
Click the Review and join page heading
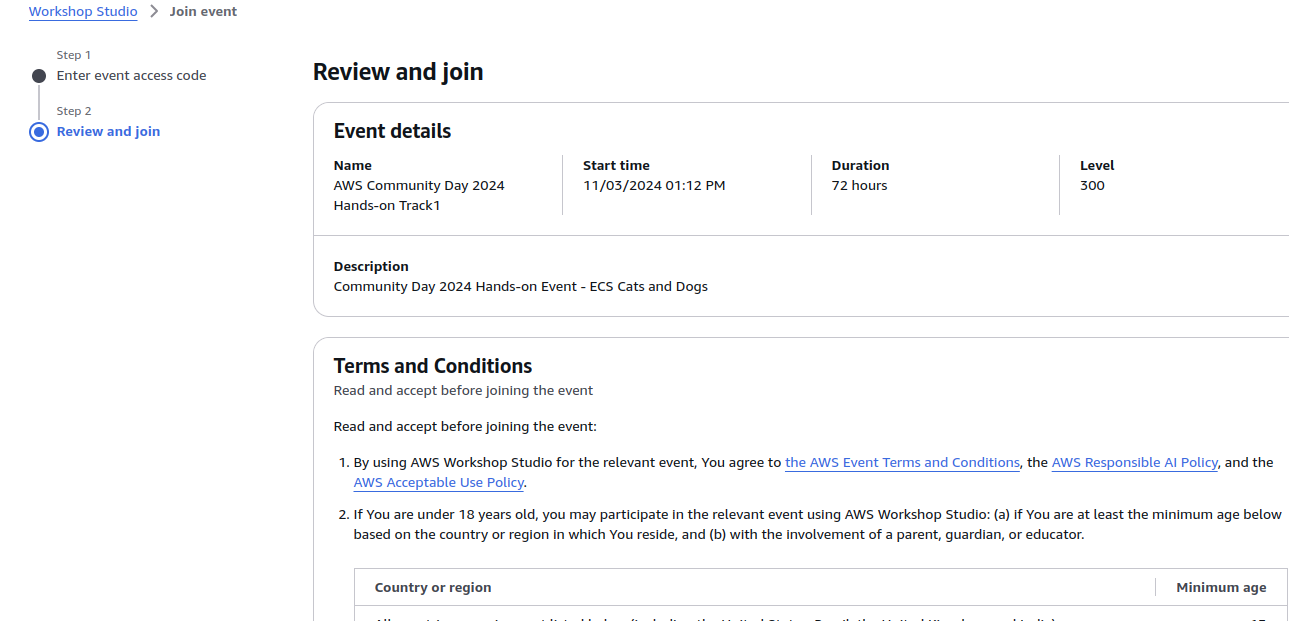(398, 72)
